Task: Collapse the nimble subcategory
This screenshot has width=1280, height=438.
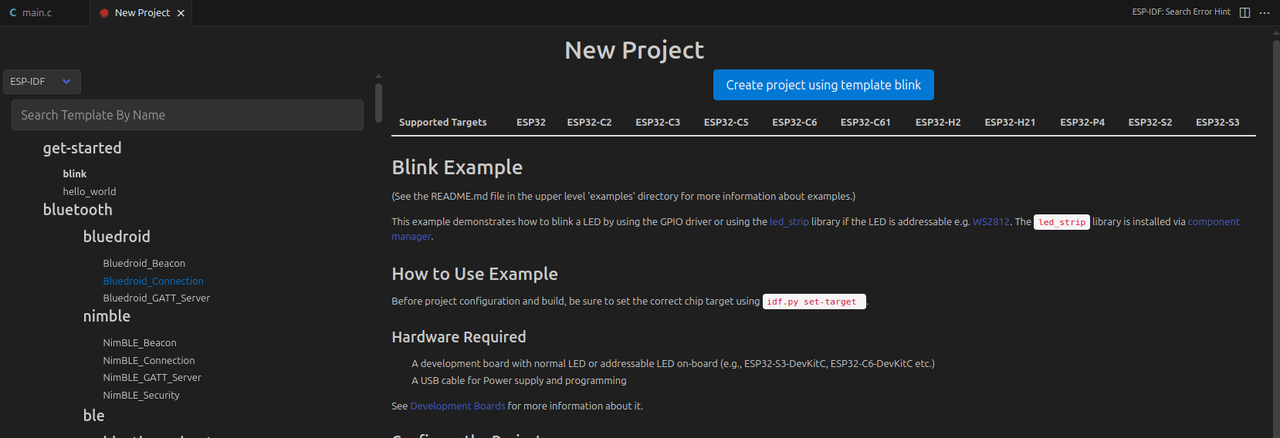Action: click(x=106, y=316)
